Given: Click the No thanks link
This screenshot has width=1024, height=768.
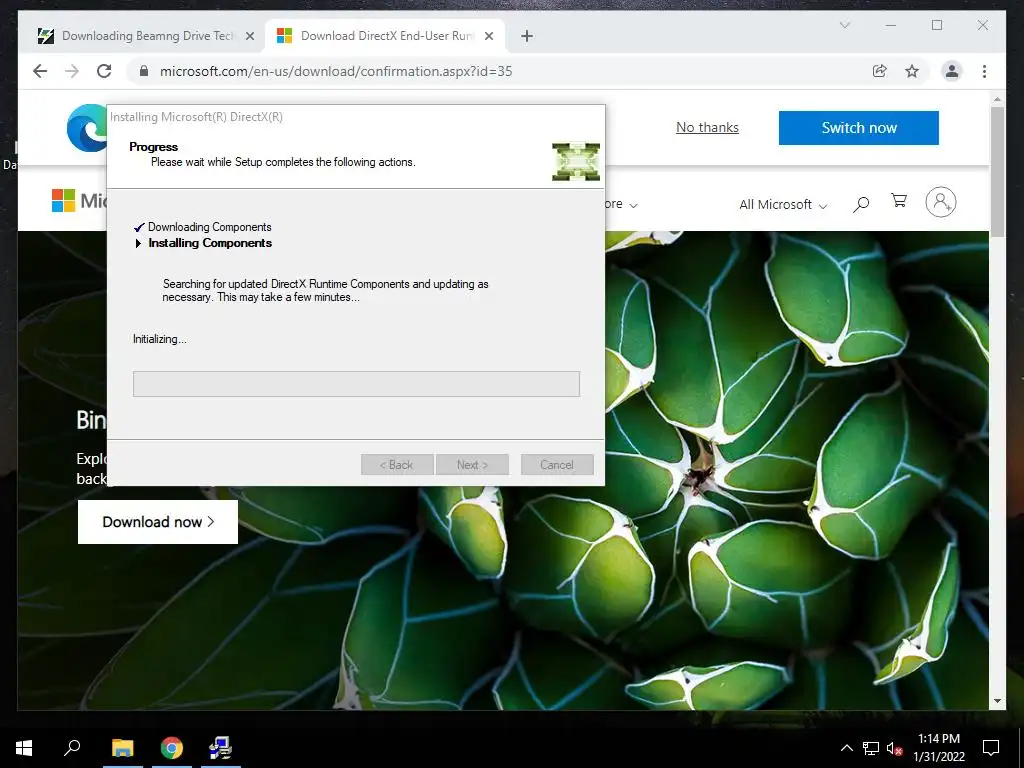Looking at the screenshot, I should pyautogui.click(x=707, y=127).
